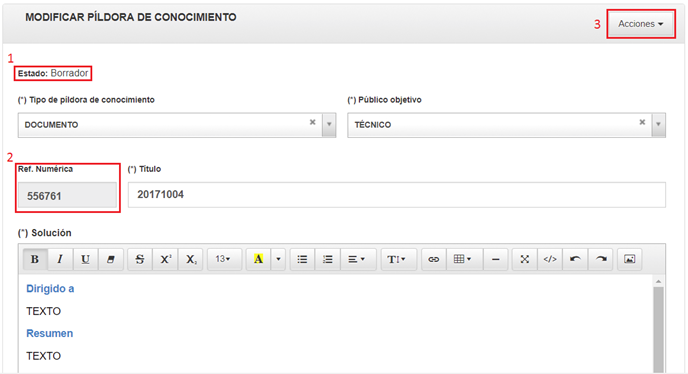688x374 pixels.
Task: Apply Underline formatting
Action: [85, 259]
